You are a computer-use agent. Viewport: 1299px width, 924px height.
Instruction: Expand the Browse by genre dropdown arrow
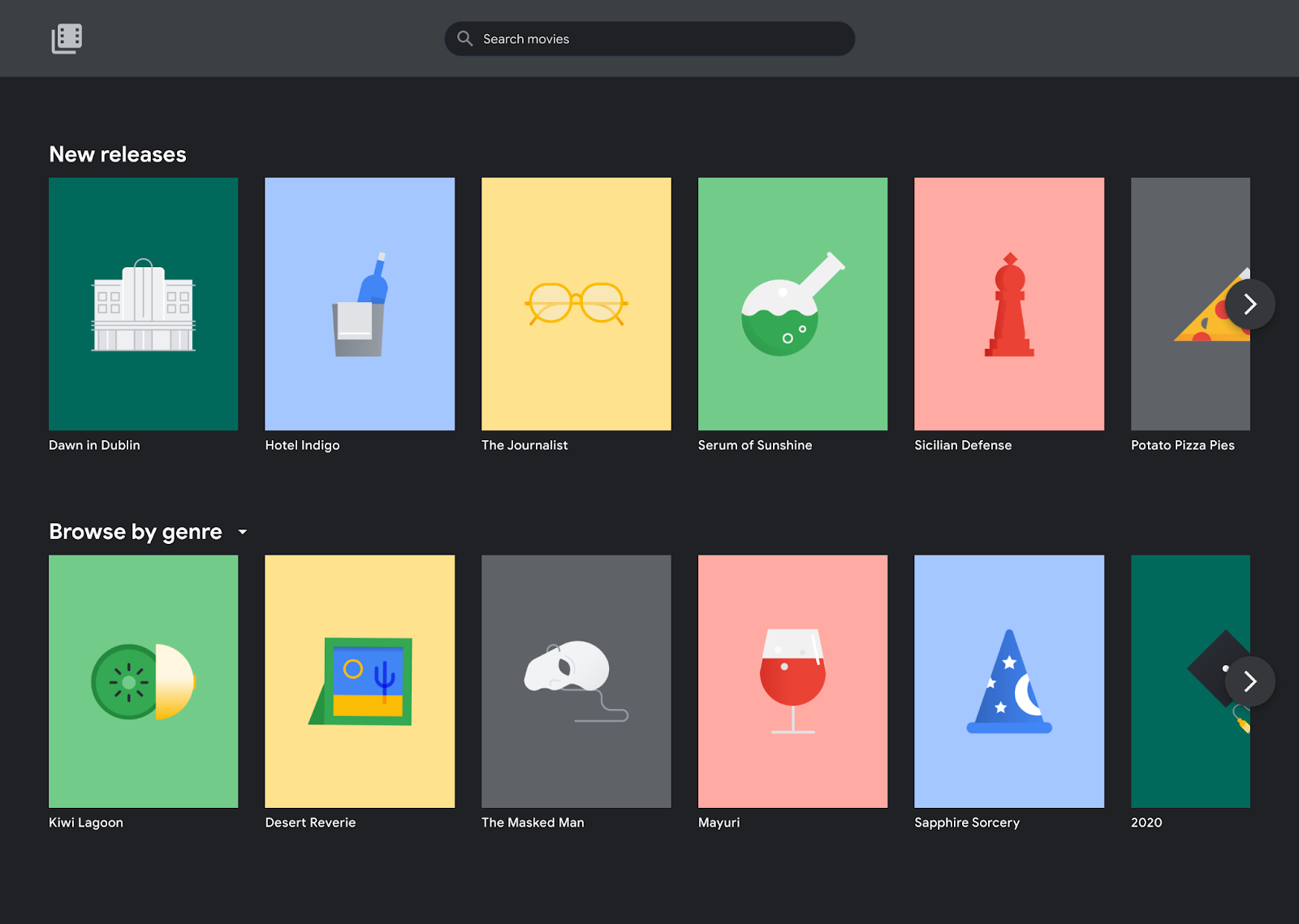(242, 532)
